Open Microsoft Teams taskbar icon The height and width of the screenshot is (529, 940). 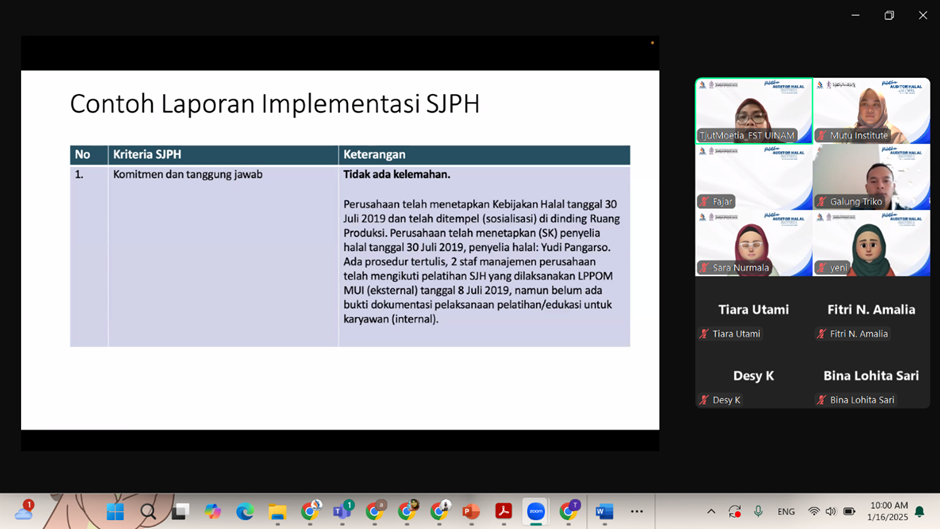tap(342, 511)
